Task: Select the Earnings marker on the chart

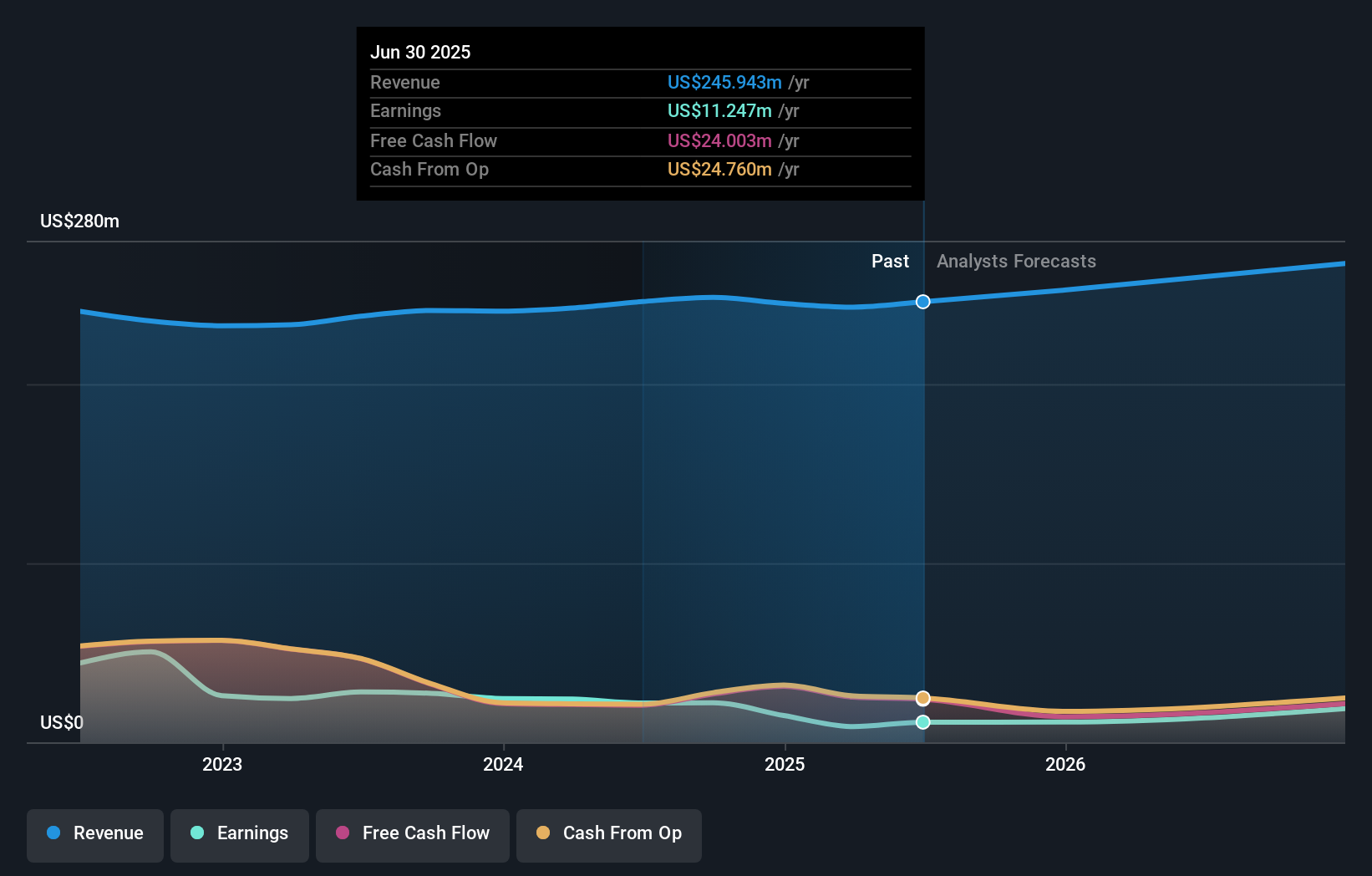Action: [922, 722]
